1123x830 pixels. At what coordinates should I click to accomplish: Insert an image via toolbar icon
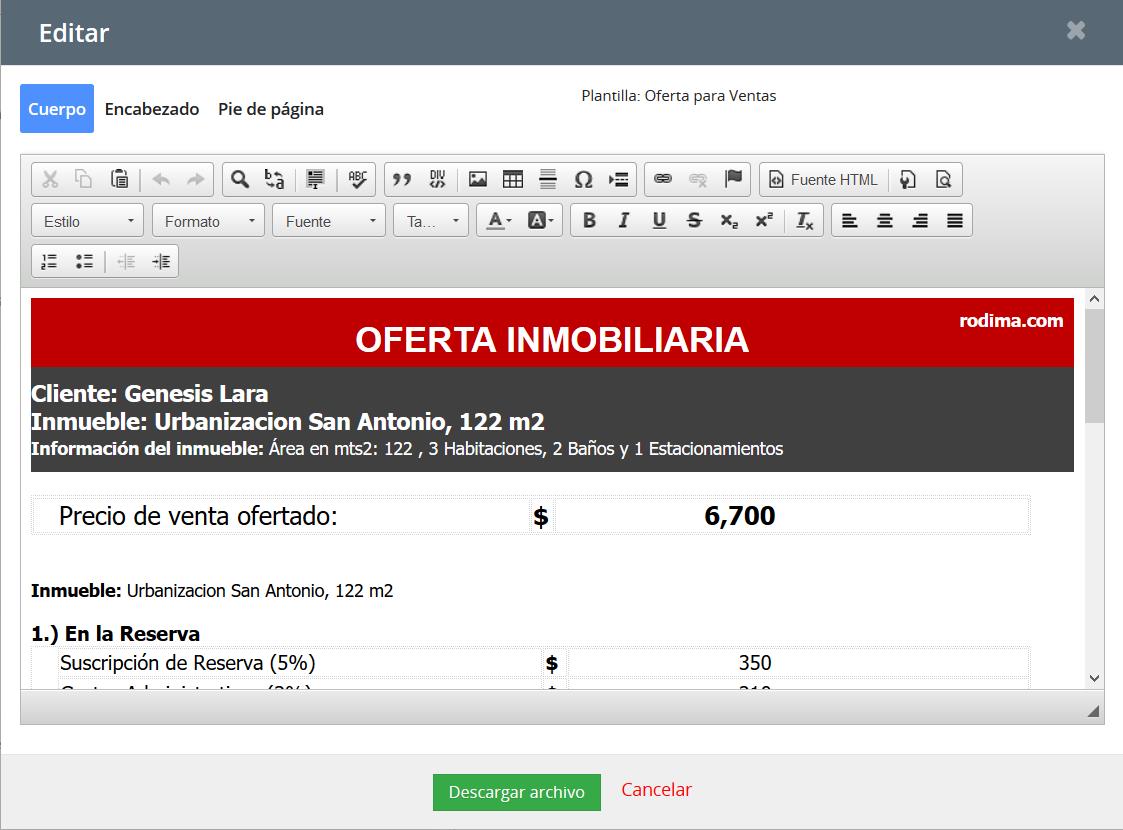pos(478,180)
